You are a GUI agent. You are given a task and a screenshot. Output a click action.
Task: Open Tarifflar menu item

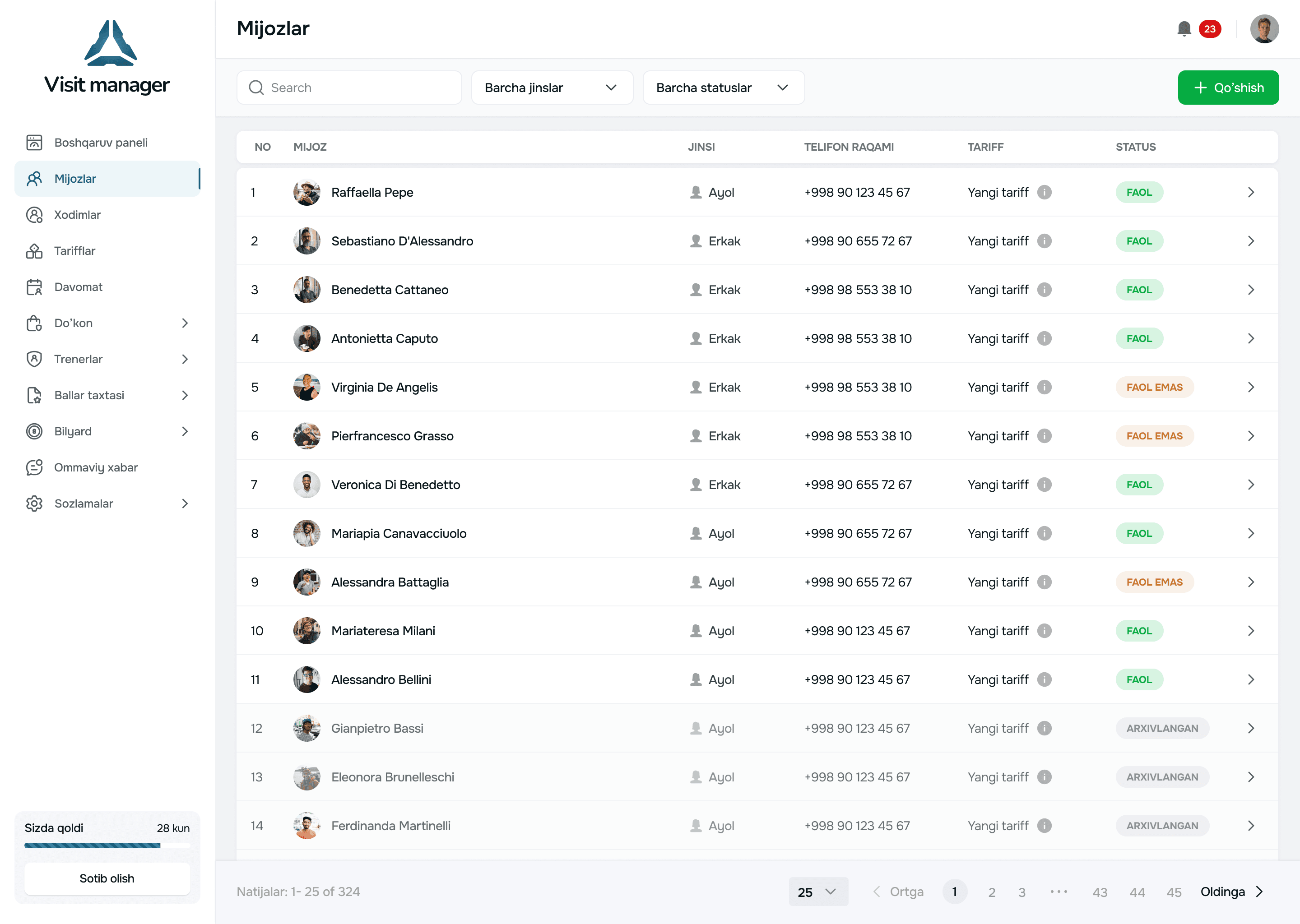pyautogui.click(x=107, y=251)
